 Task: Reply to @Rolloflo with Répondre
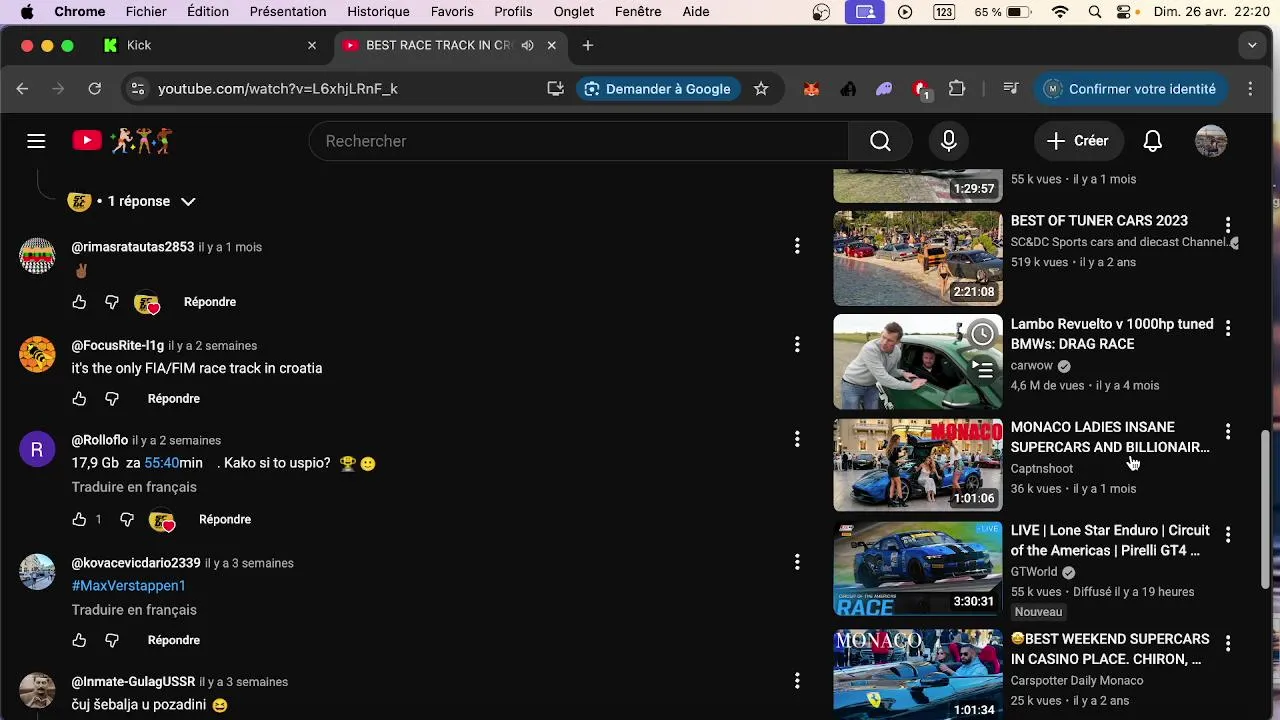tap(225, 520)
